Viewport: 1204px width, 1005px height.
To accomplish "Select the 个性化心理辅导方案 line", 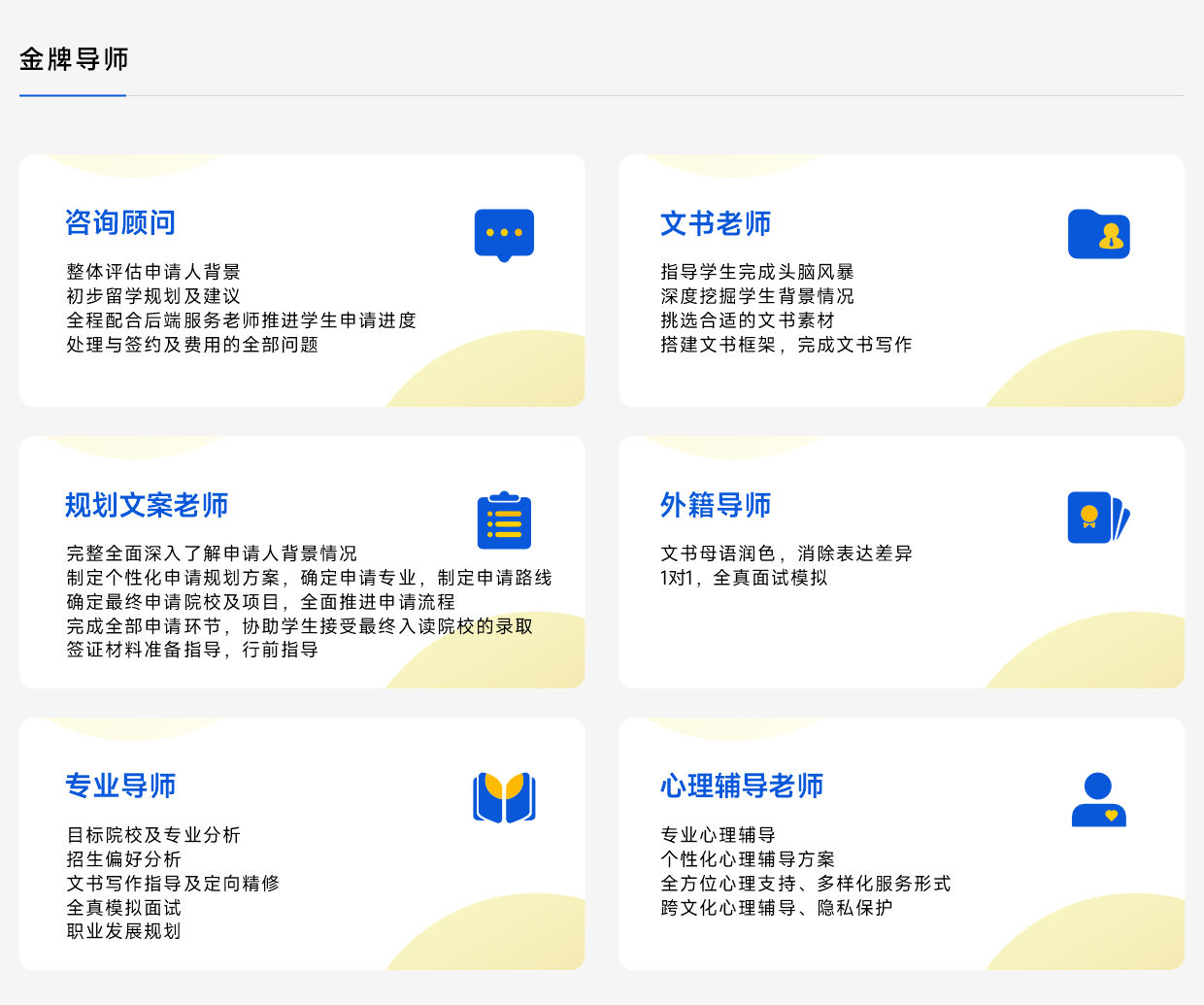I will 748,859.
